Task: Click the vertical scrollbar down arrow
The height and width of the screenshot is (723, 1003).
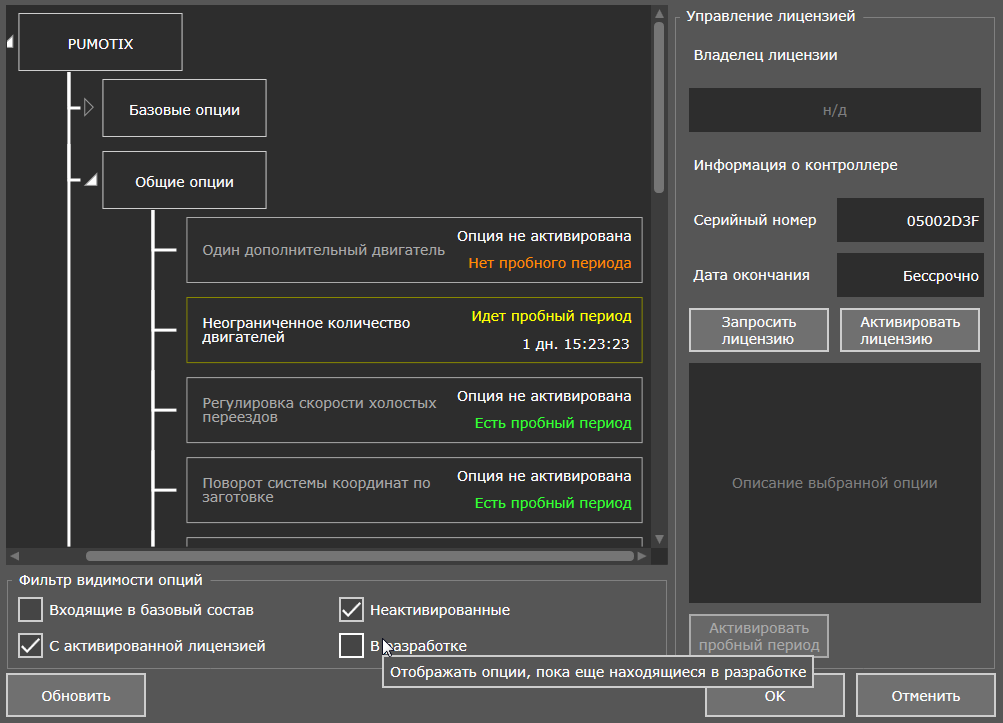Action: tap(658, 539)
